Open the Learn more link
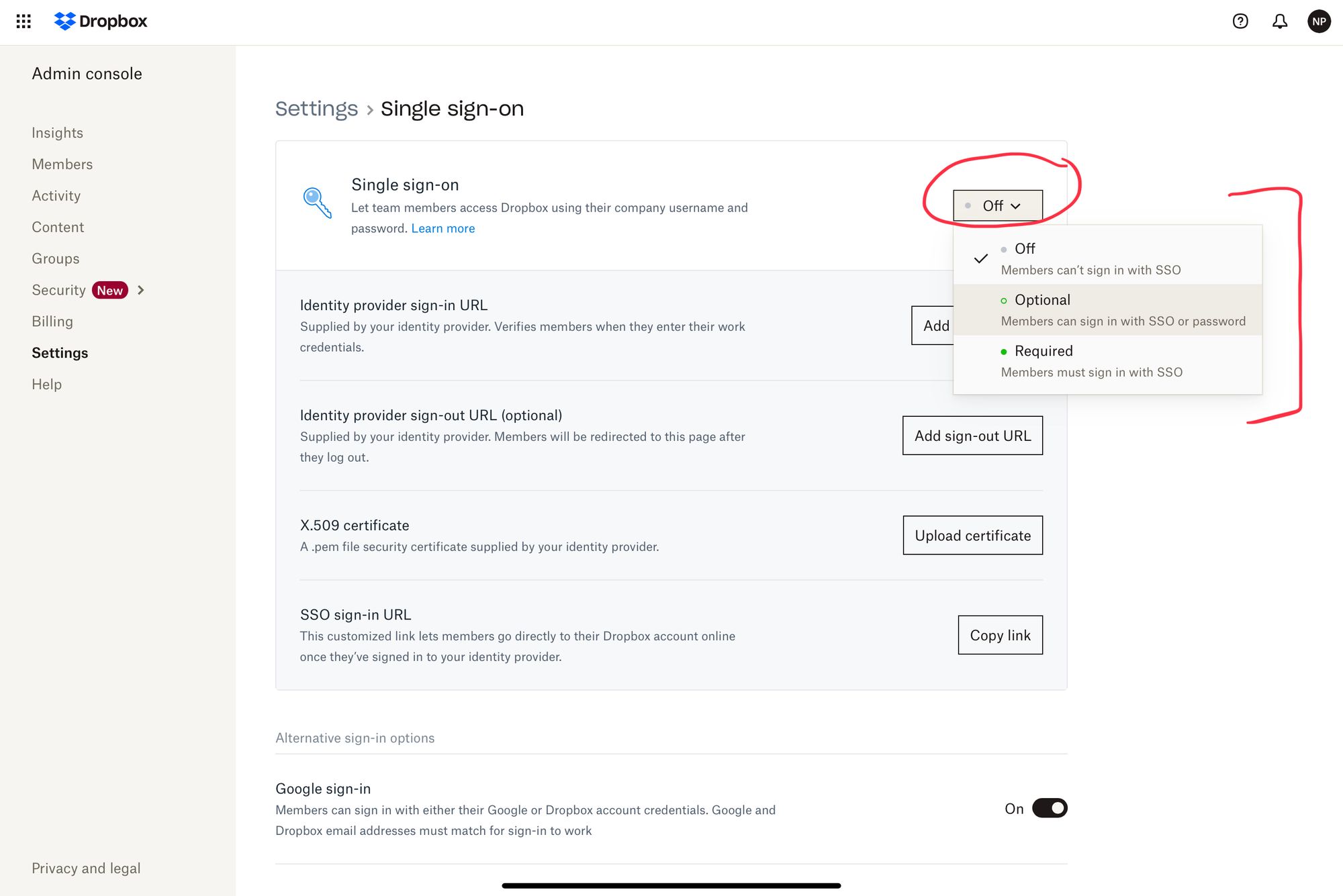Viewport: 1343px width, 896px height. pyautogui.click(x=443, y=228)
